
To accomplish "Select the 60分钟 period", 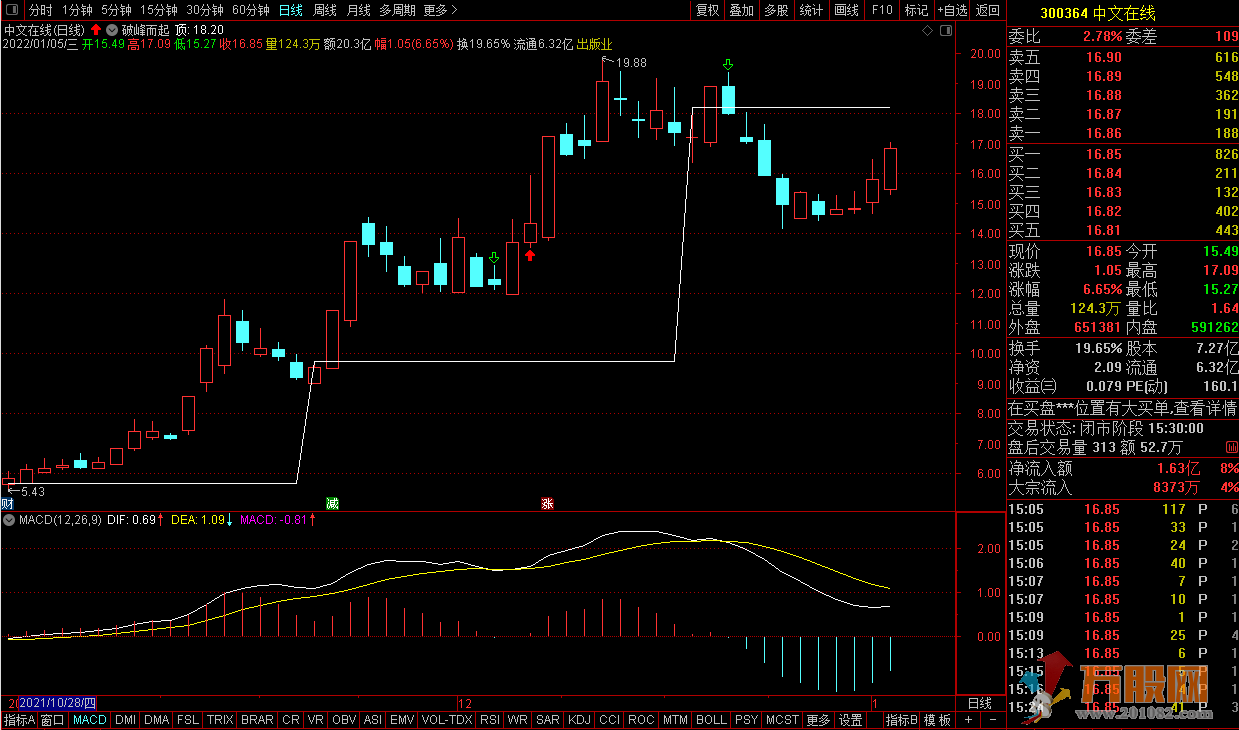I will 251,10.
